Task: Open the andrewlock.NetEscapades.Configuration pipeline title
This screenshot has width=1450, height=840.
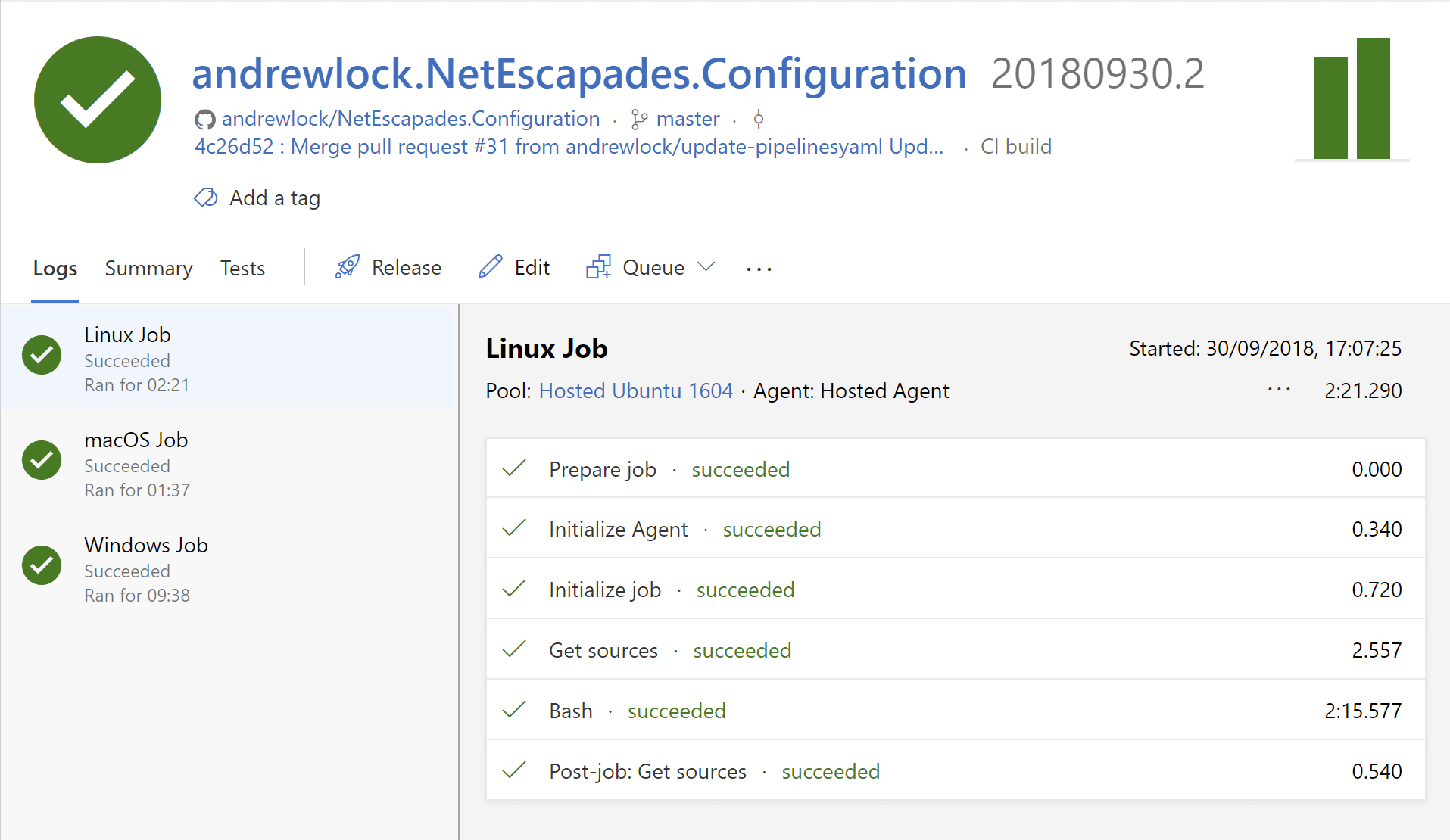Action: [x=579, y=74]
